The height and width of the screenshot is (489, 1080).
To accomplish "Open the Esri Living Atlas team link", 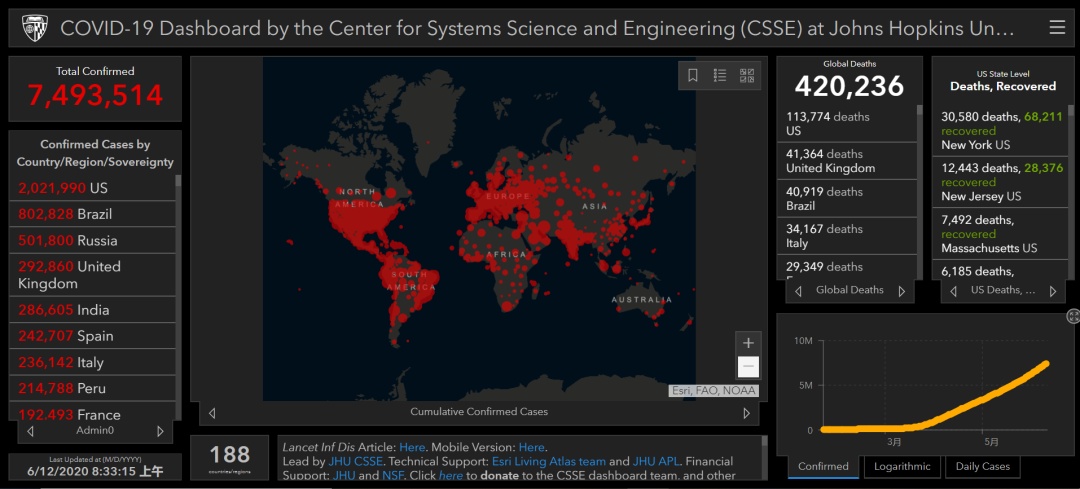I will coord(549,461).
